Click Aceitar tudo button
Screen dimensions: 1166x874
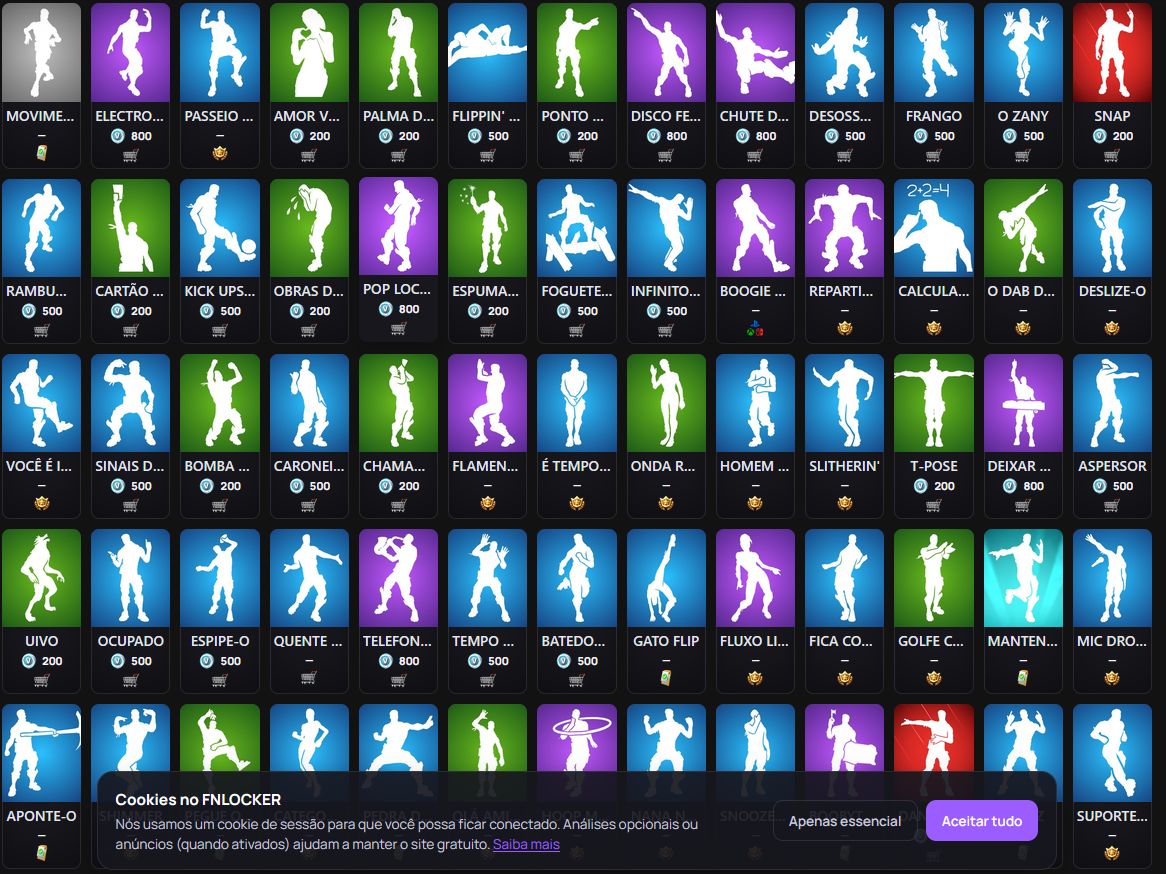pos(982,820)
